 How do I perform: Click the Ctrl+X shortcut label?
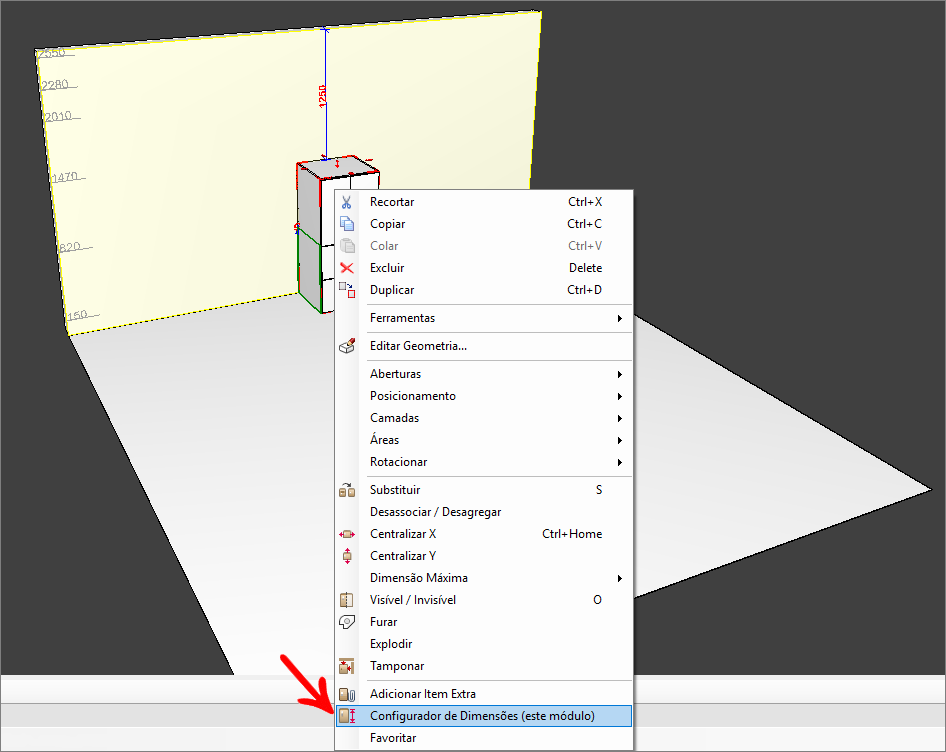coord(585,202)
